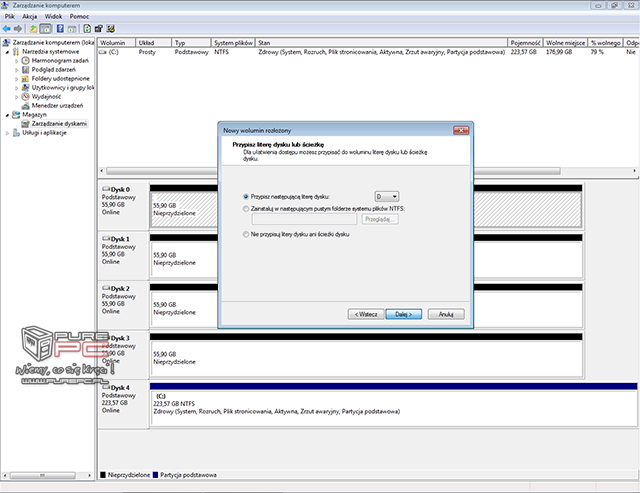Select Zainstaluj w następującym pustym folderze radio

pyautogui.click(x=246, y=209)
